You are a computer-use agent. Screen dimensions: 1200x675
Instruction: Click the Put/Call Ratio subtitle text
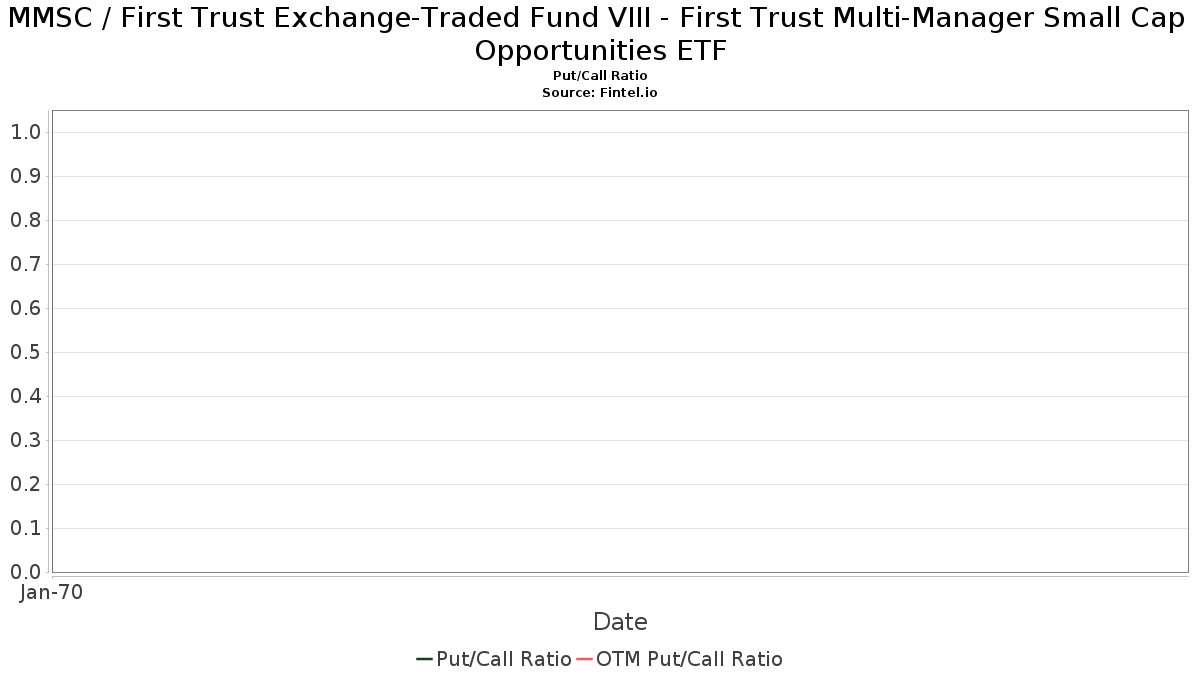[x=600, y=76]
